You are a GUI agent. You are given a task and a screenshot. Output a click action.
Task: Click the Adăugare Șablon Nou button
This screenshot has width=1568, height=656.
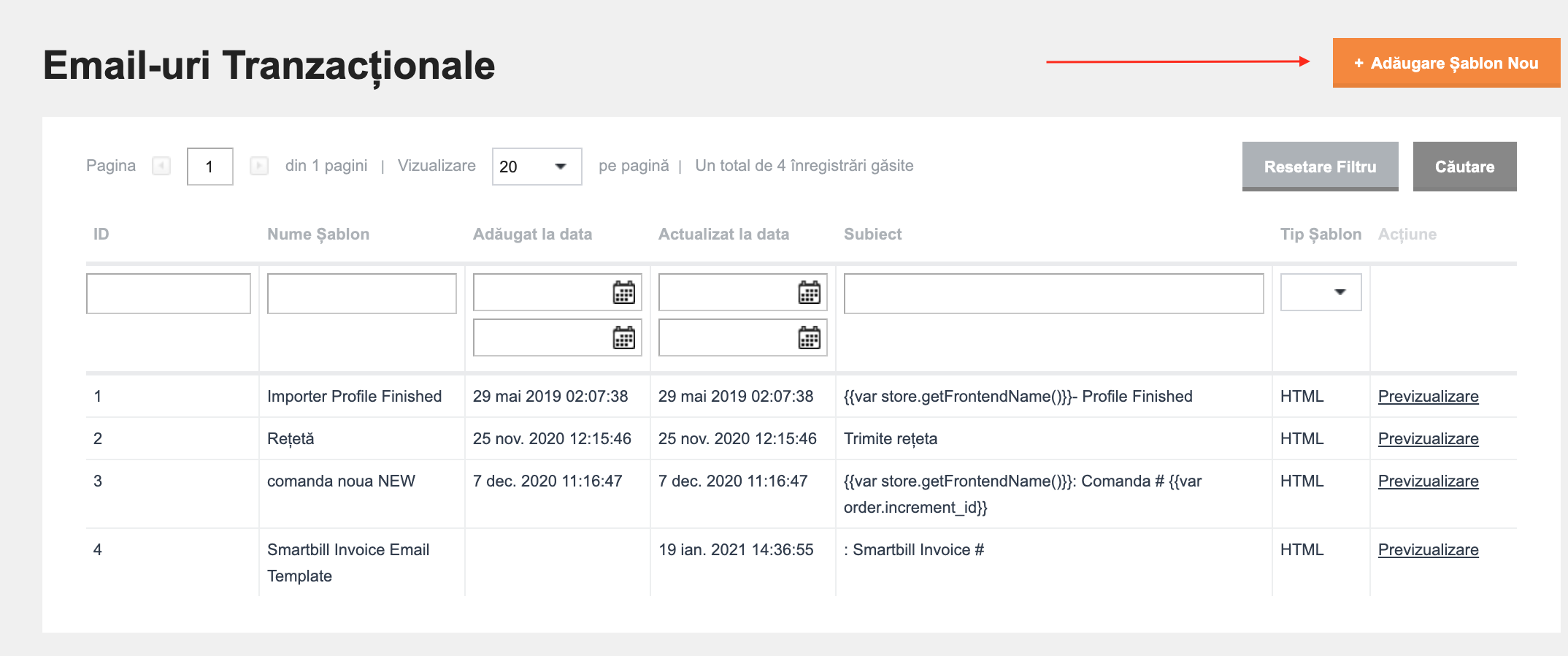point(1446,63)
